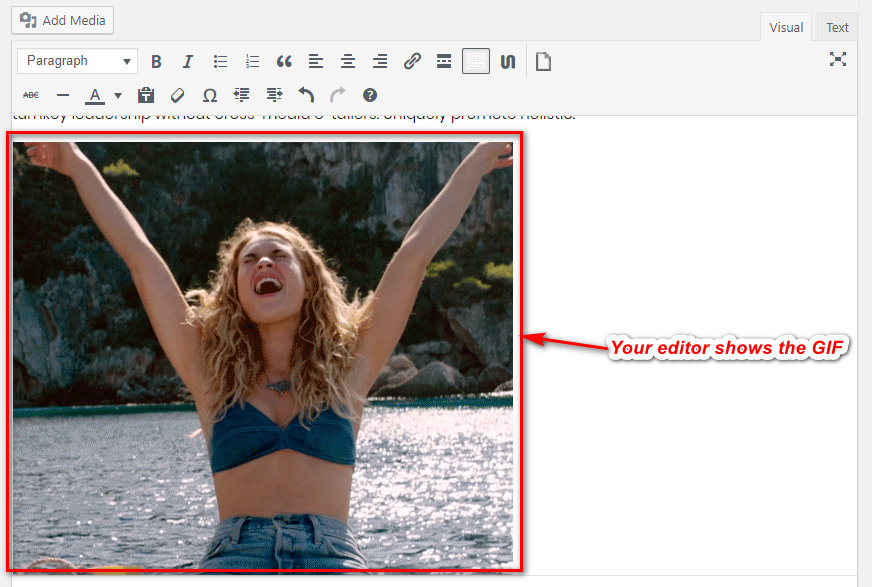872x587 pixels.
Task: Increase the paragraph indent
Action: [274, 95]
